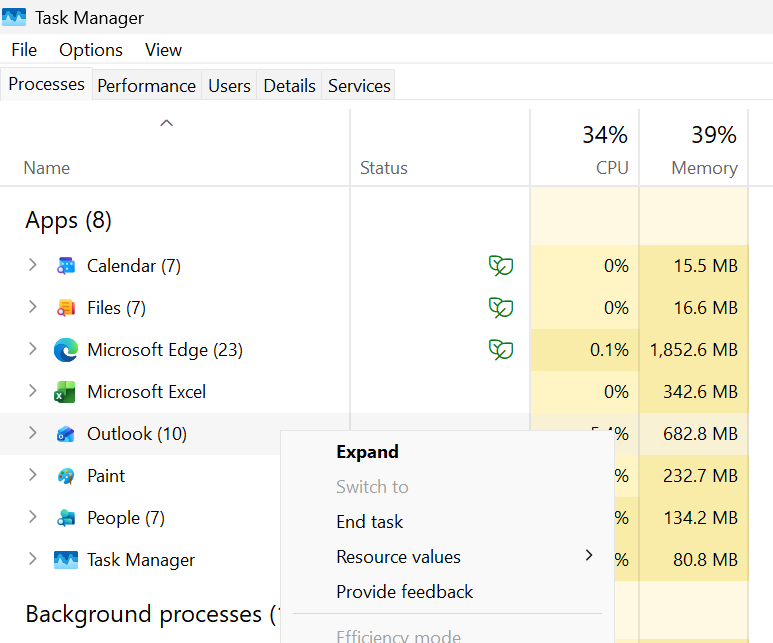Click the 0.1% CPU value for Edge
The image size is (773, 643).
609,350
